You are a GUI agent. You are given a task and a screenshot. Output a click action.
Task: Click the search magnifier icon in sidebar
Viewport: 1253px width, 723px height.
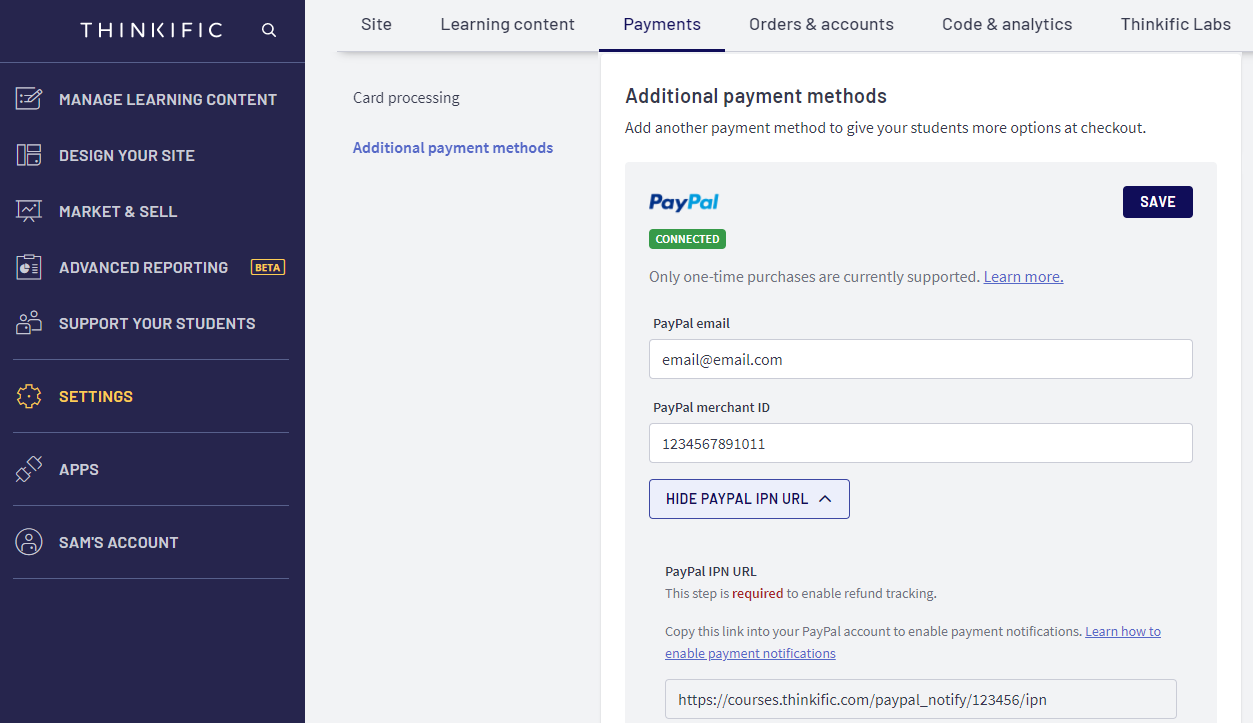(269, 30)
